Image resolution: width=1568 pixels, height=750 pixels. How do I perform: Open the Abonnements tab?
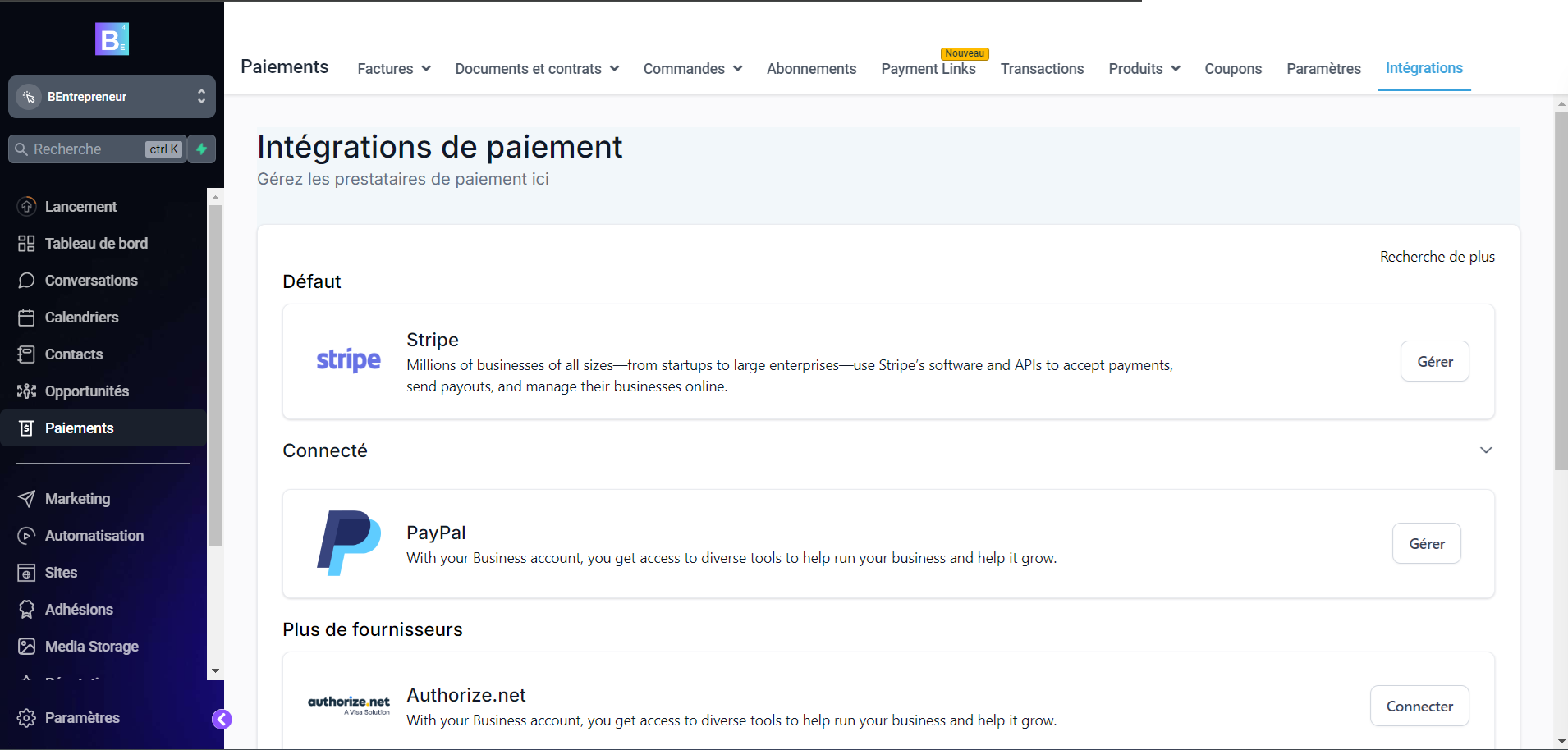click(811, 69)
